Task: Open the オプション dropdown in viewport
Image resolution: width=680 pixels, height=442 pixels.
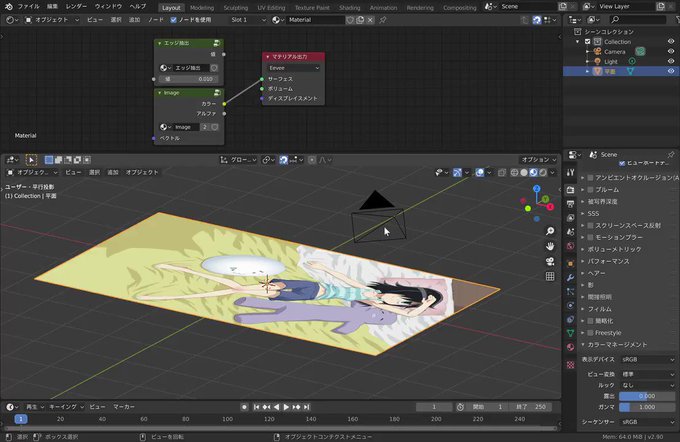Action: [x=538, y=160]
